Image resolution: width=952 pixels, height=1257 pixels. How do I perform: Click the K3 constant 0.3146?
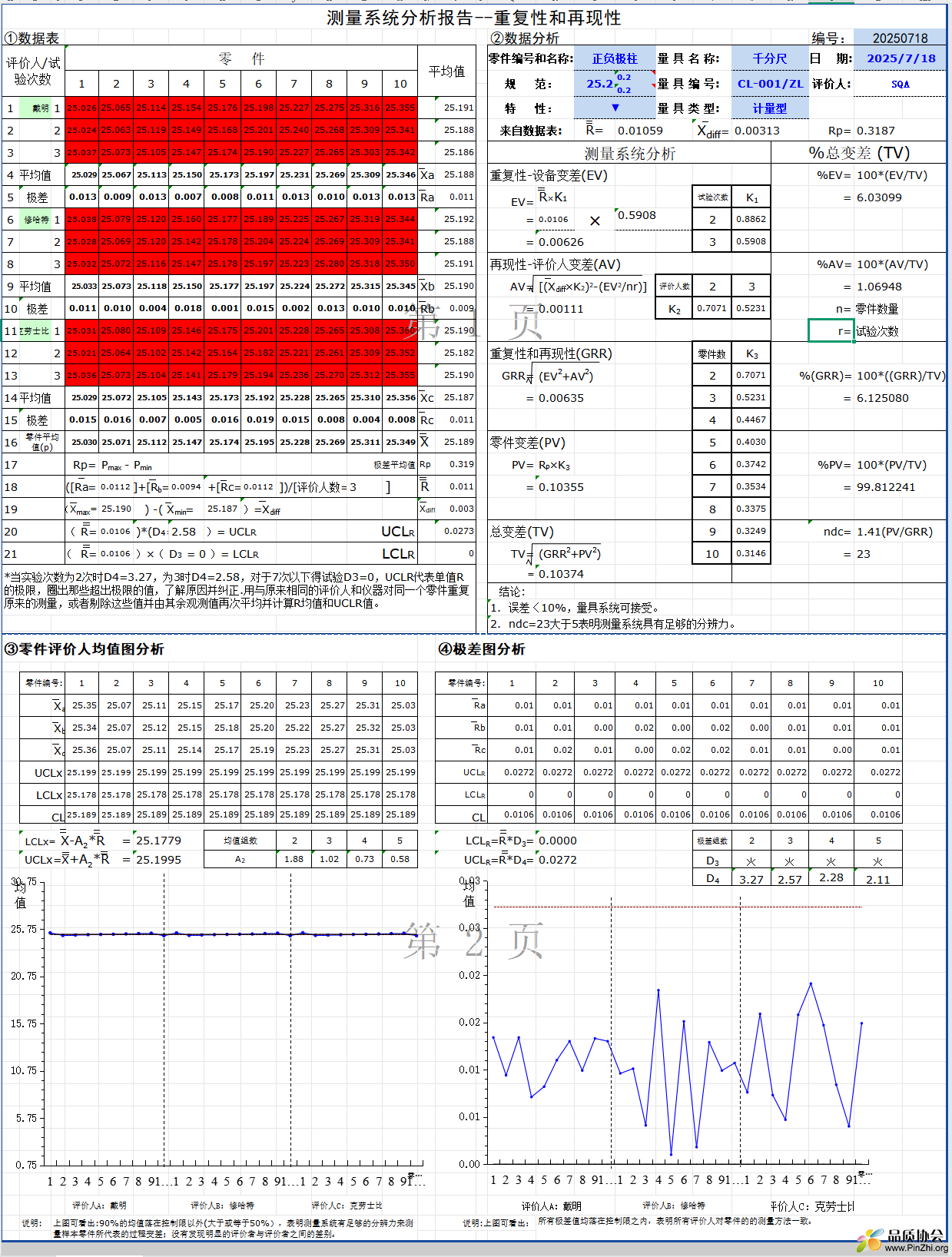pos(751,554)
